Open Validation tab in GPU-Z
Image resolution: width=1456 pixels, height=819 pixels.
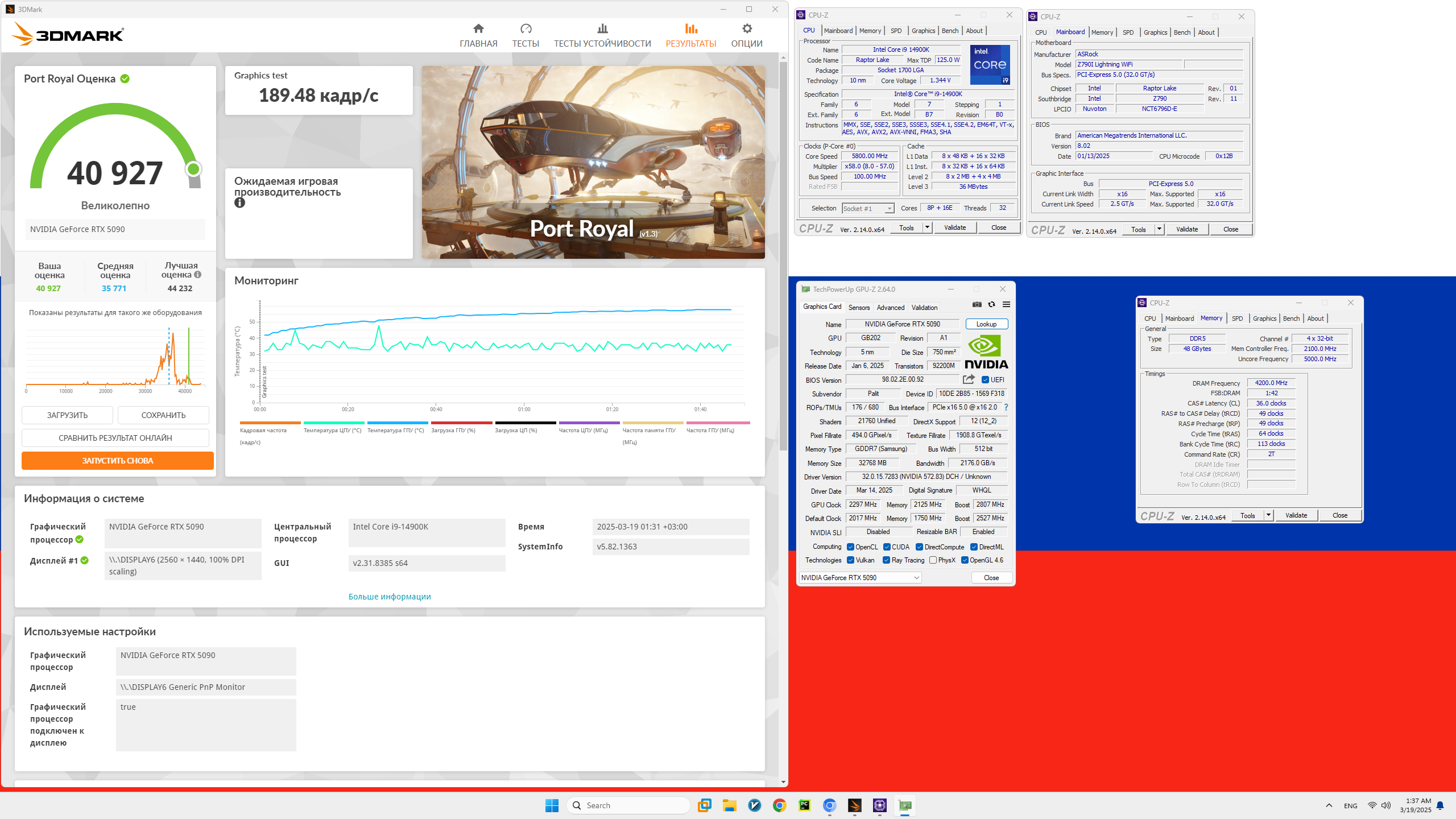pos(924,308)
